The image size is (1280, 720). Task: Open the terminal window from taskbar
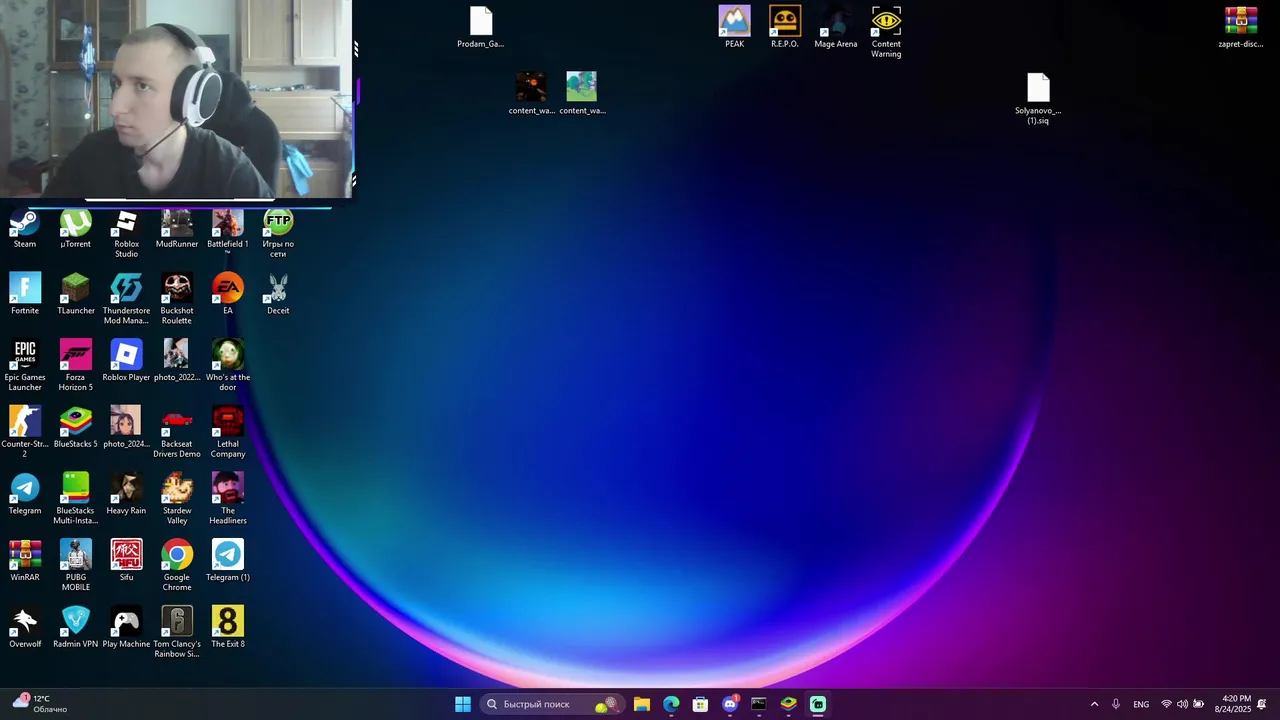point(759,704)
